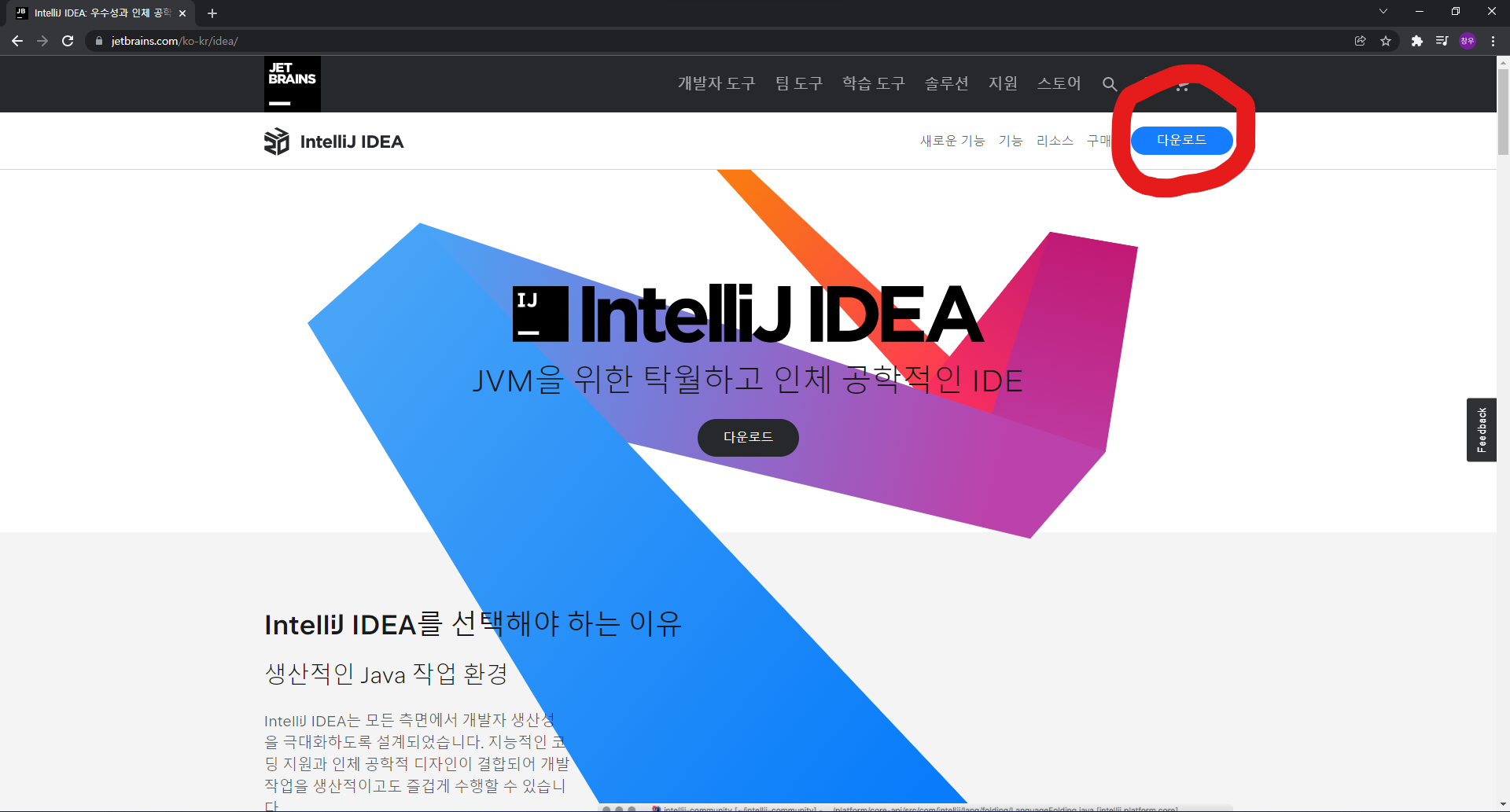Reload the page with the refresh icon

(x=68, y=41)
